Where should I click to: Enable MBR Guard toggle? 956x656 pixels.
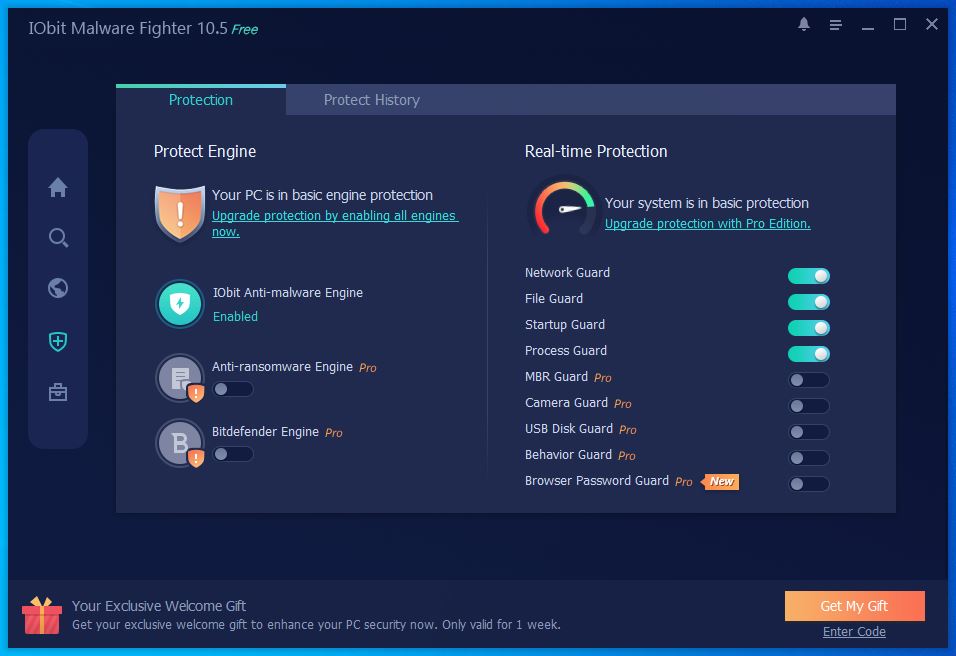pyautogui.click(x=808, y=380)
